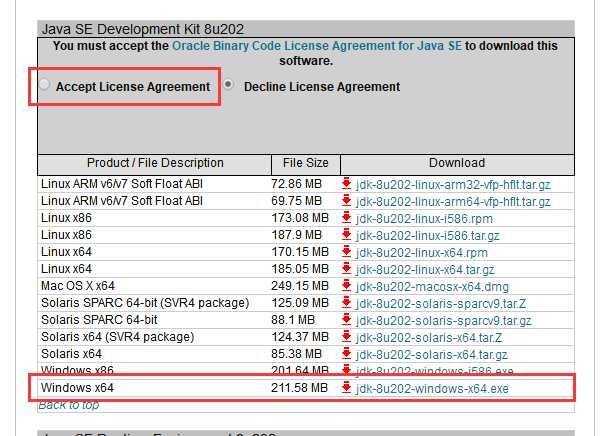The height and width of the screenshot is (436, 608).
Task: Click the 170.15 MB file size
Action: [x=300, y=252]
